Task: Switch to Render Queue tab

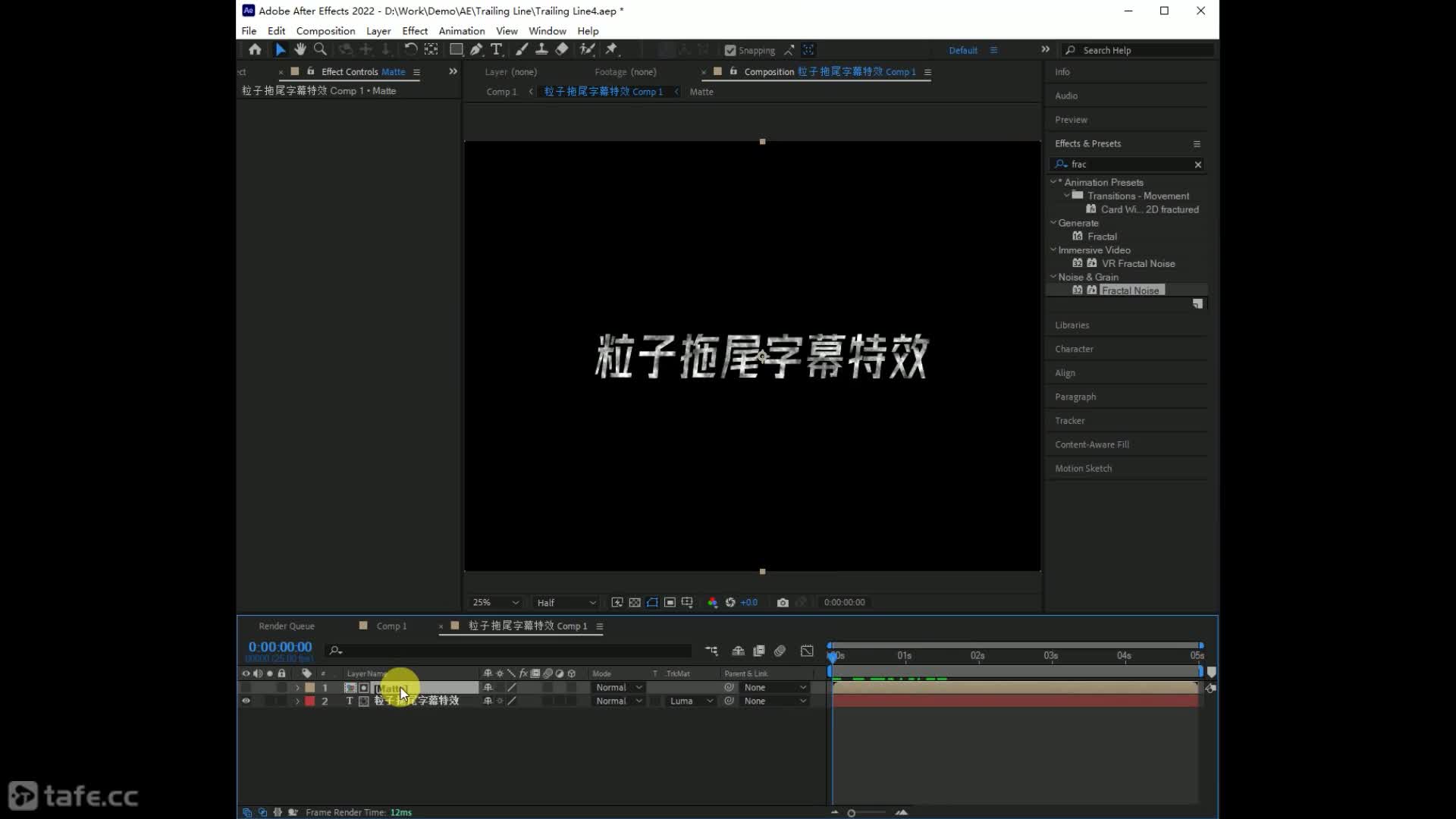Action: (287, 626)
